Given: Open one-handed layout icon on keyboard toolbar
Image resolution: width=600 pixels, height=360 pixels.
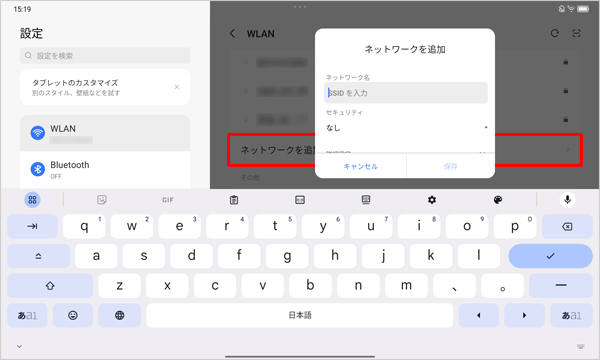Looking at the screenshot, I should pos(300,200).
